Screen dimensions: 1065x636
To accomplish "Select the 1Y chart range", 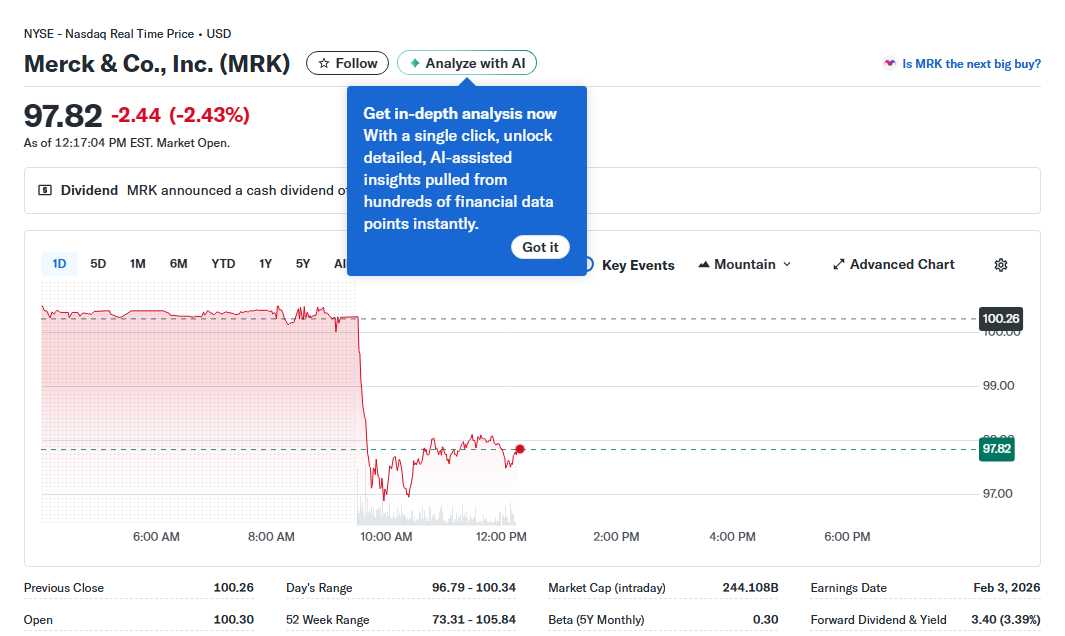I will [265, 264].
